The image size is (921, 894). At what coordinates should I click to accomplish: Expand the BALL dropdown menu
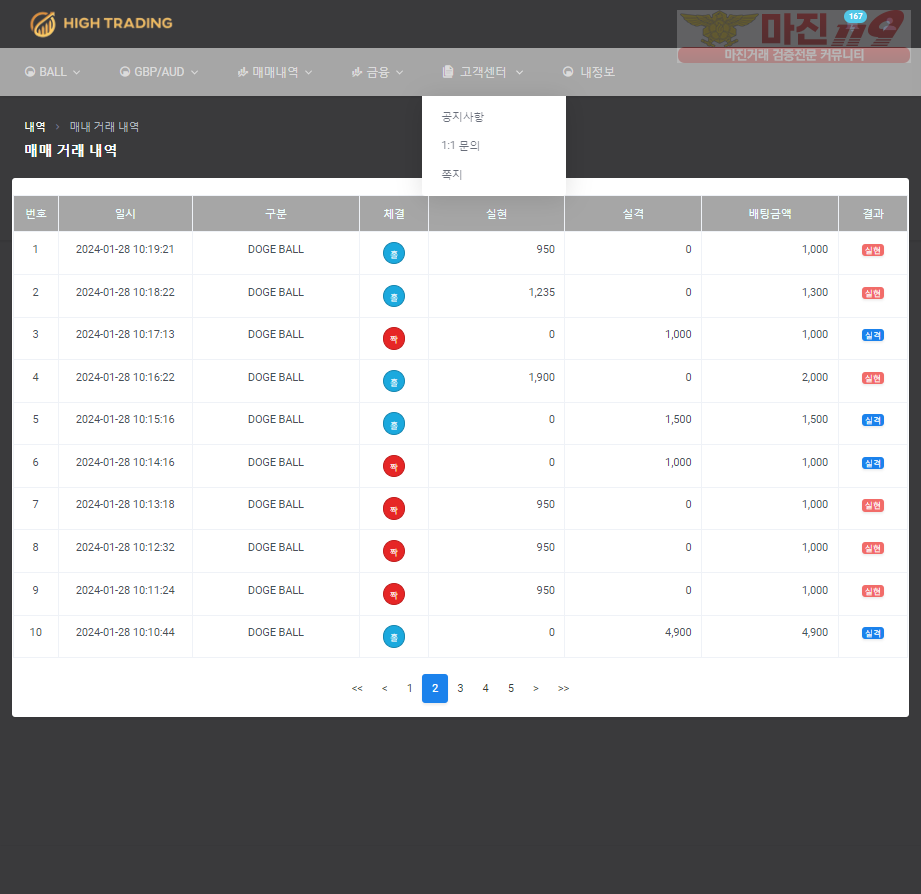coord(52,72)
